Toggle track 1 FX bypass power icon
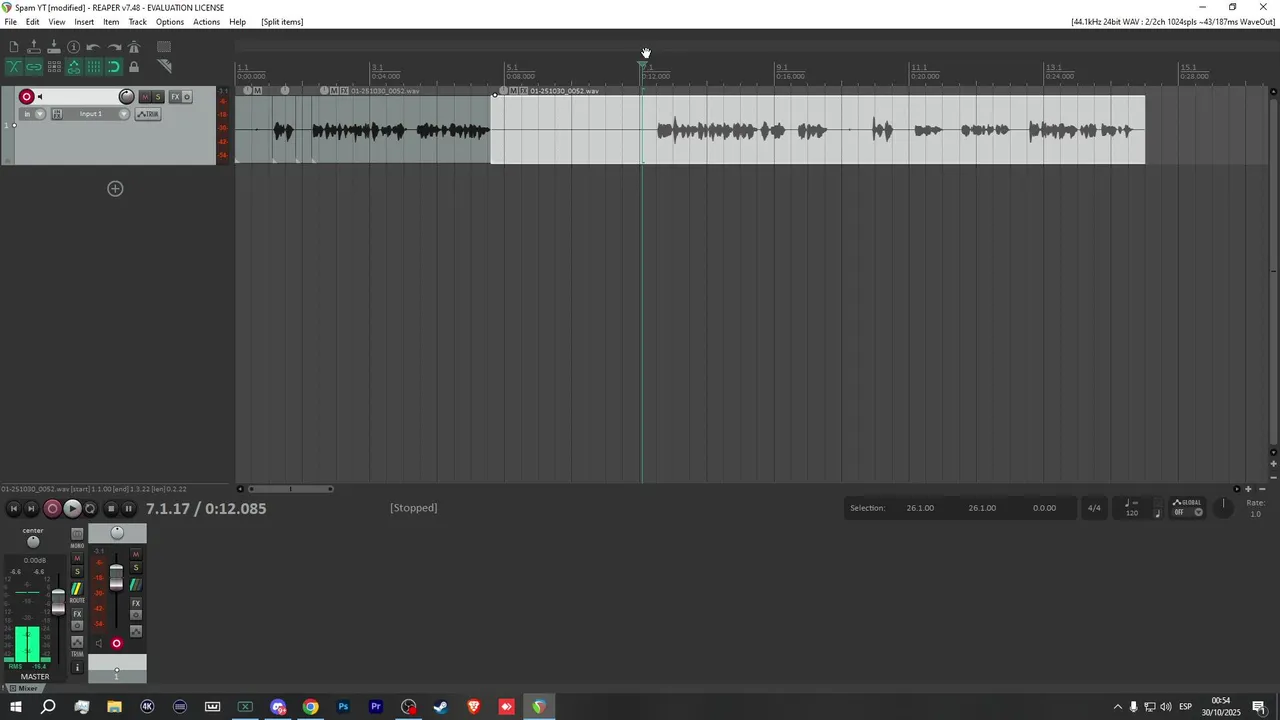Image resolution: width=1280 pixels, height=720 pixels. pyautogui.click(x=187, y=97)
